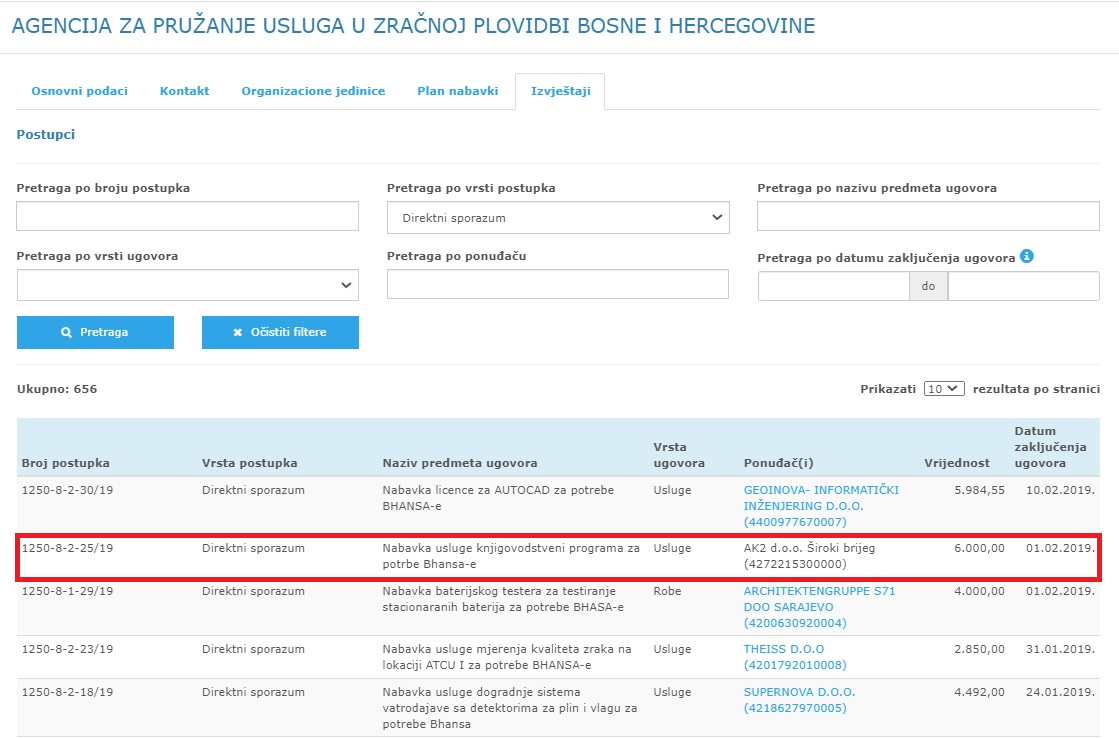Click the agency title heading
The image size is (1119, 739).
pos(413,26)
